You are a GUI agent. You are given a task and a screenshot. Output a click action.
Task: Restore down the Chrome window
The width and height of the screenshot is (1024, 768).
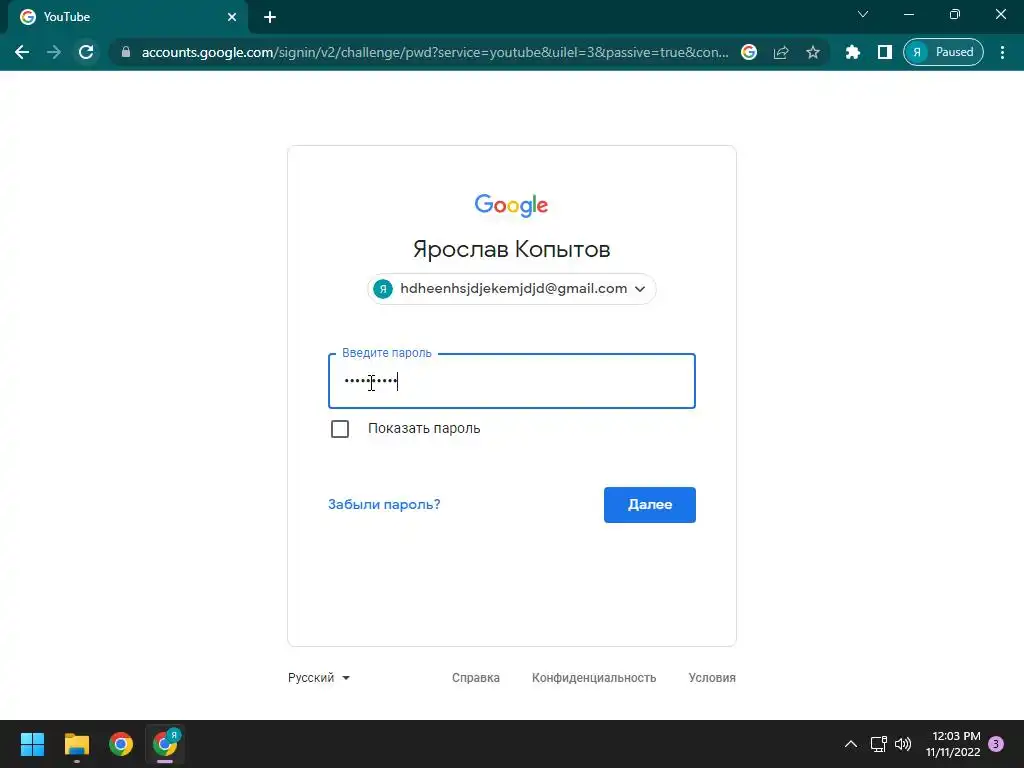pyautogui.click(x=955, y=14)
